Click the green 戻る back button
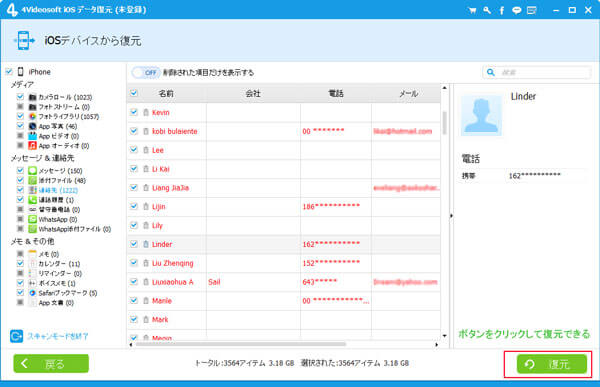The height and width of the screenshot is (387, 600). click(51, 364)
